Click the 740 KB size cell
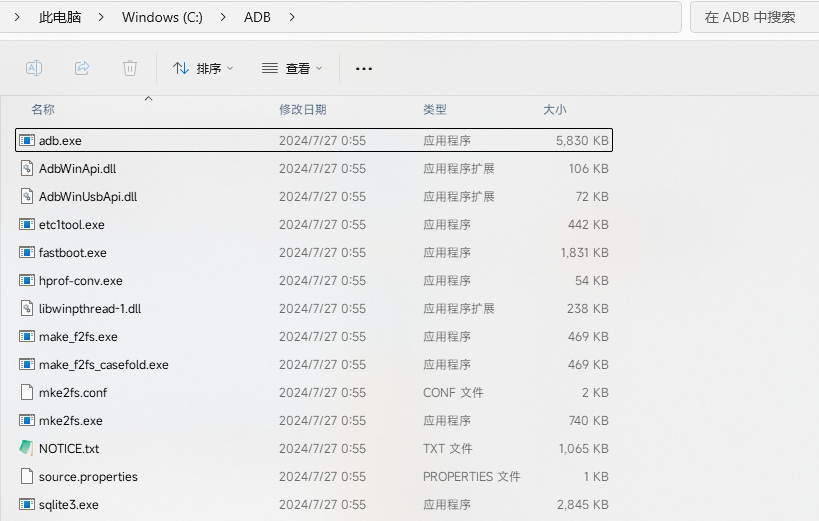 (588, 421)
